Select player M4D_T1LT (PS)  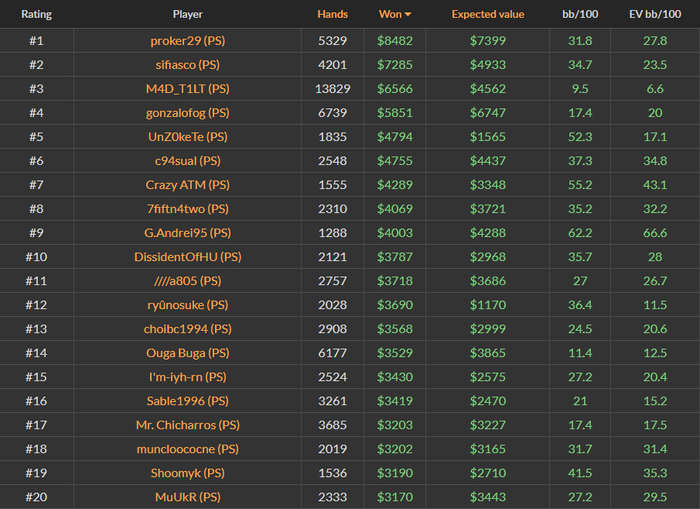pos(187,89)
